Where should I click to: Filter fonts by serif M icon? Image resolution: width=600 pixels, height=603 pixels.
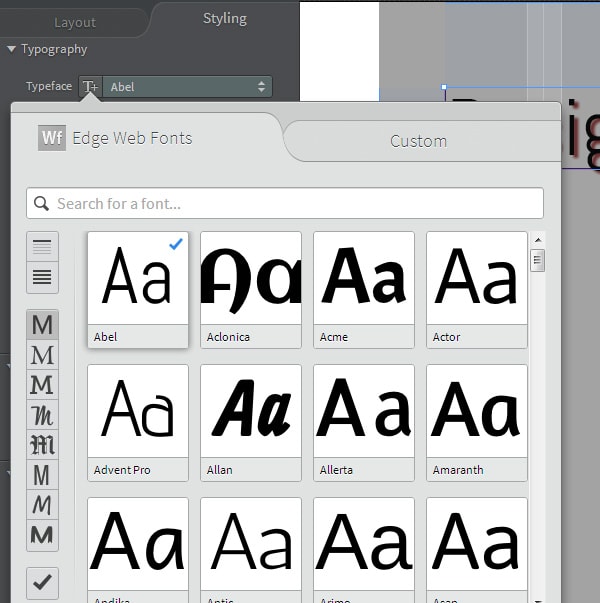point(42,355)
